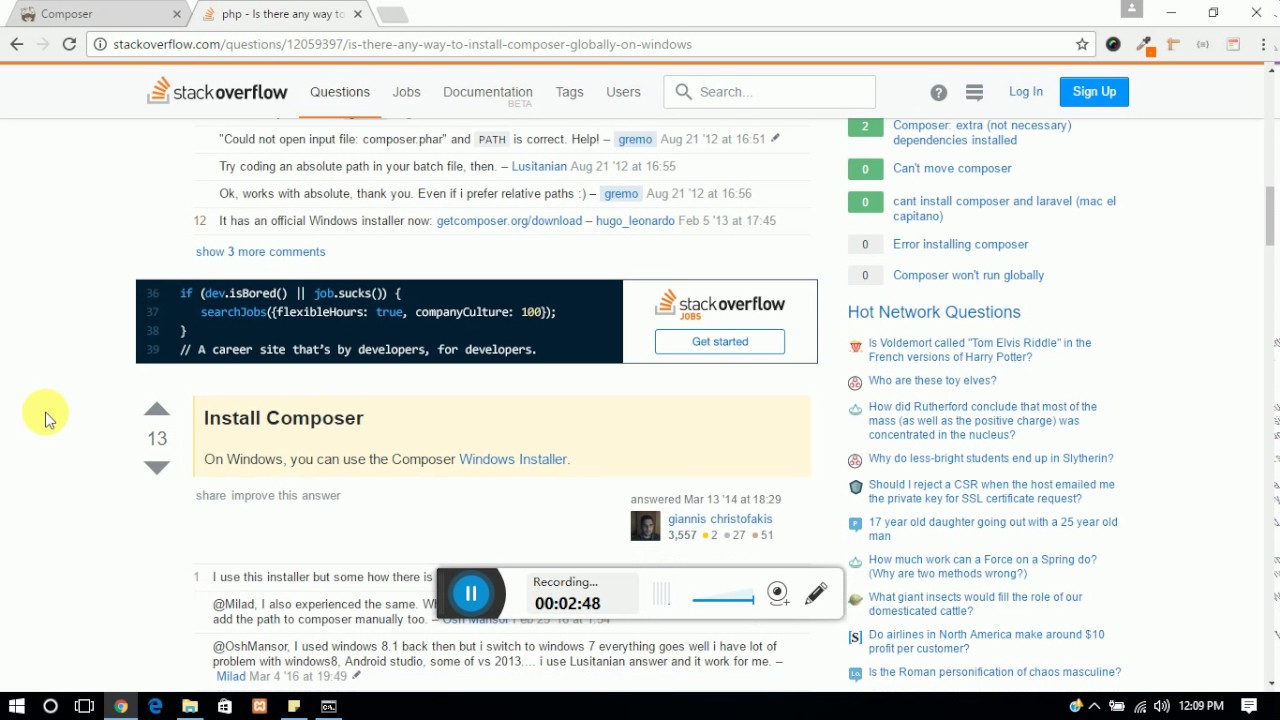
Task: Switch to Chrome in the taskbar
Action: 120,706
